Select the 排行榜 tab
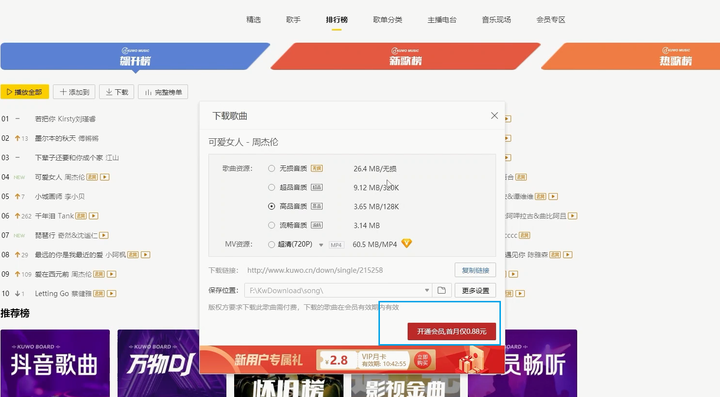 [337, 20]
